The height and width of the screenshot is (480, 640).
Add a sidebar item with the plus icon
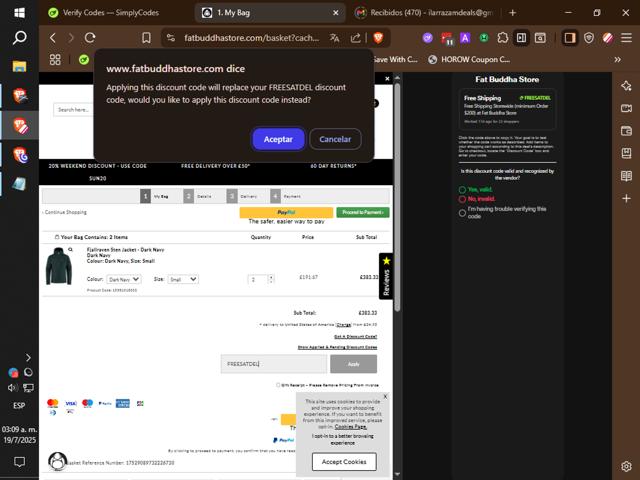tap(627, 199)
